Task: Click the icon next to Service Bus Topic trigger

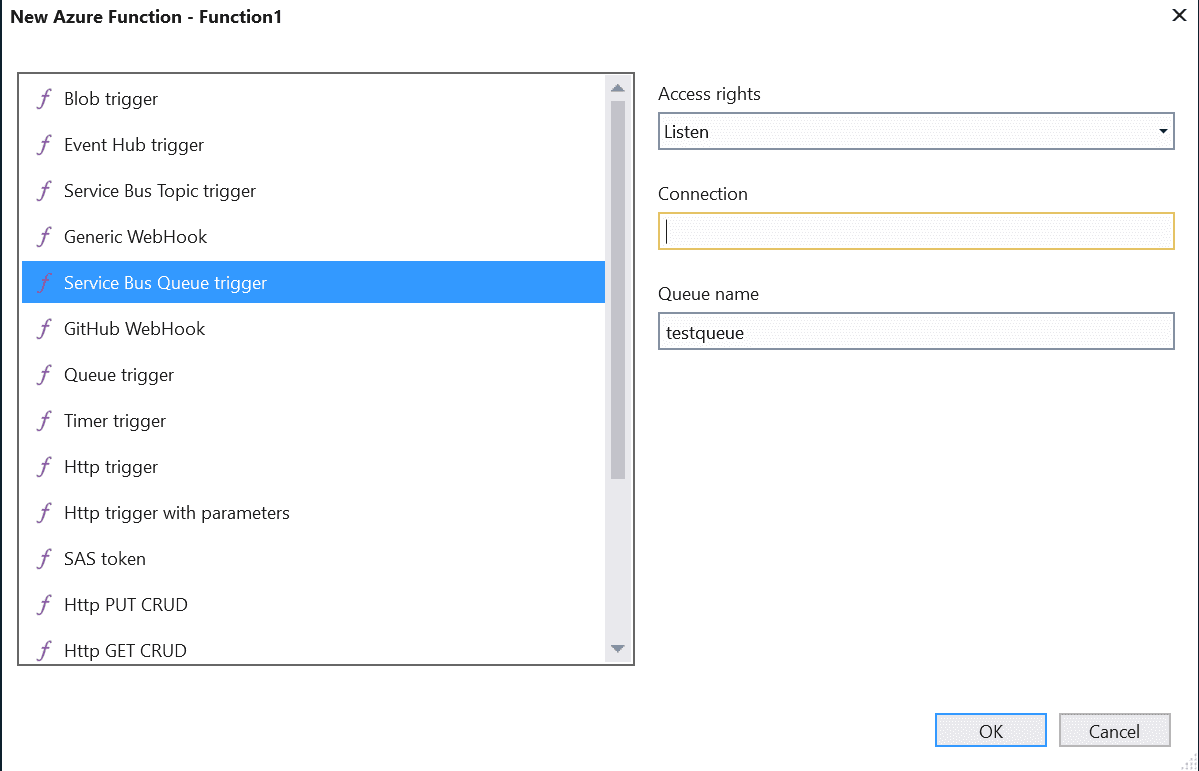Action: tap(44, 190)
